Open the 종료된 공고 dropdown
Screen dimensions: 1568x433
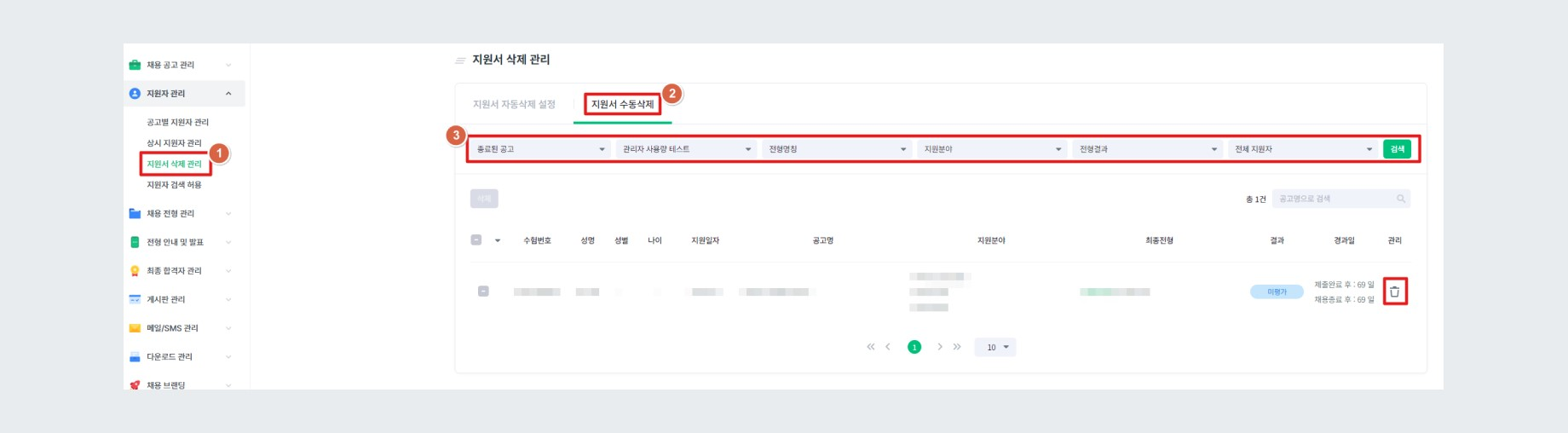coord(540,149)
